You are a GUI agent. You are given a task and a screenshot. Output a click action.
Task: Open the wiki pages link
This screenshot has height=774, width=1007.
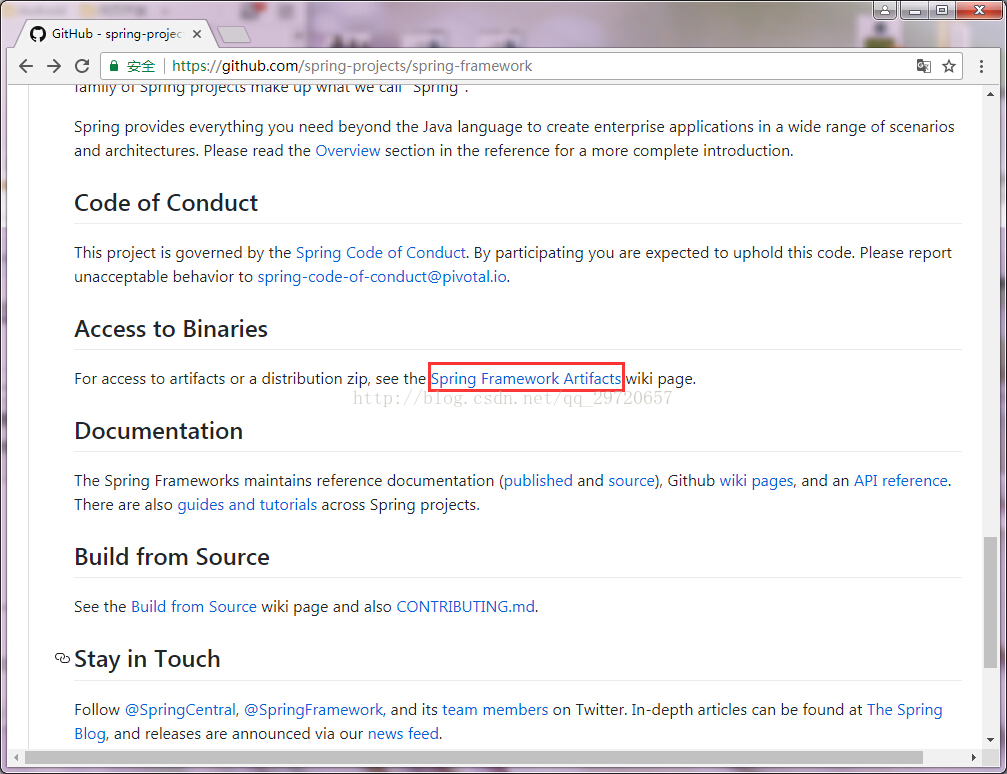[x=757, y=481]
